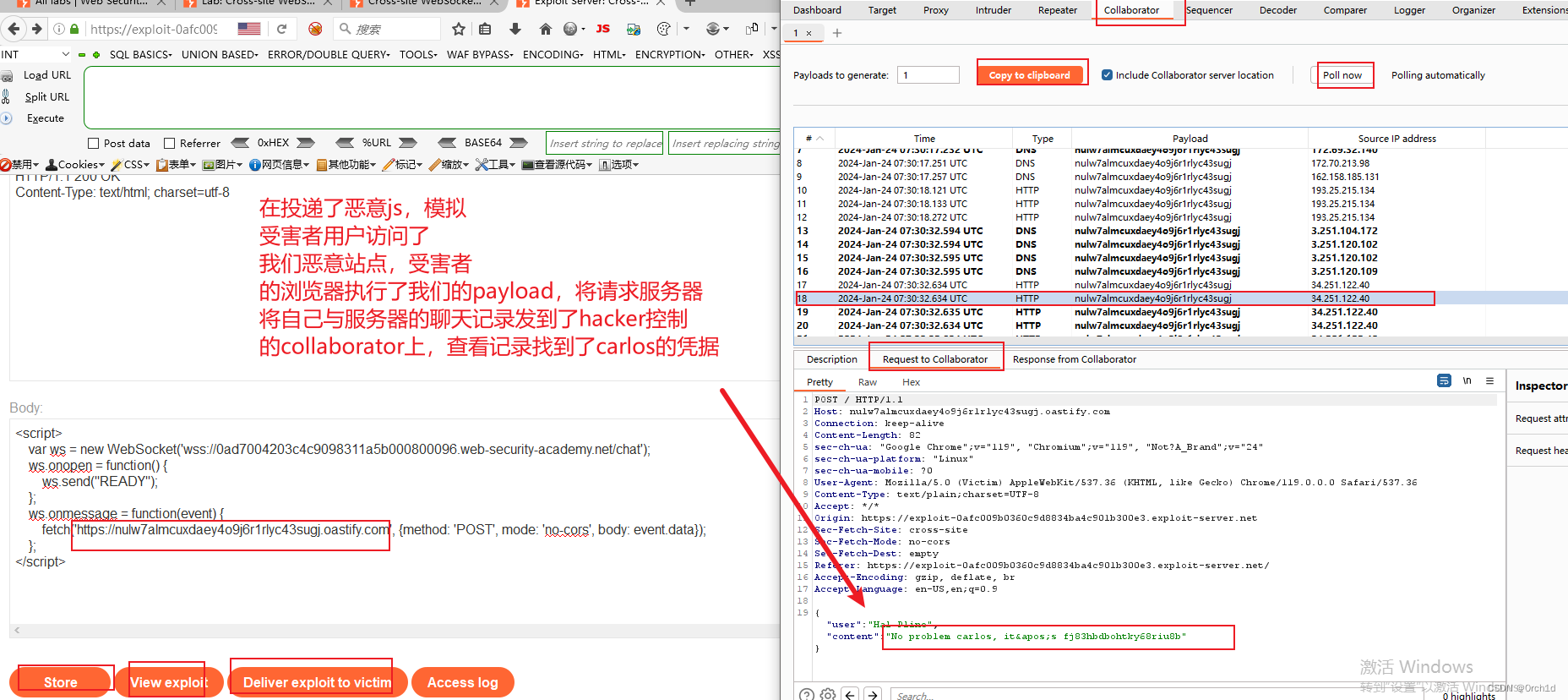The image size is (1568, 700).
Task: Click the US flag icon in address bar
Action: point(249,29)
